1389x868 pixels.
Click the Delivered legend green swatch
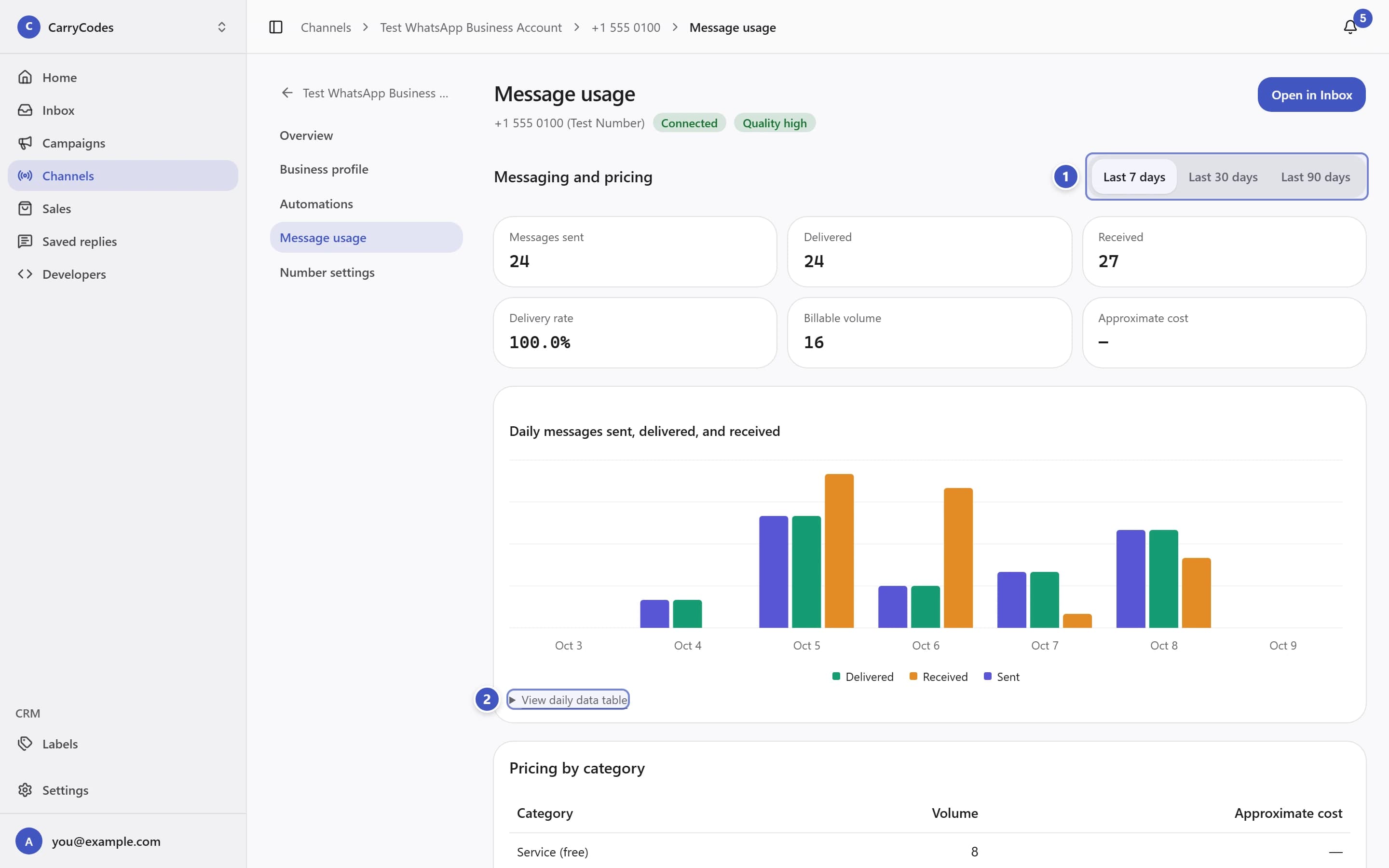coord(836,676)
